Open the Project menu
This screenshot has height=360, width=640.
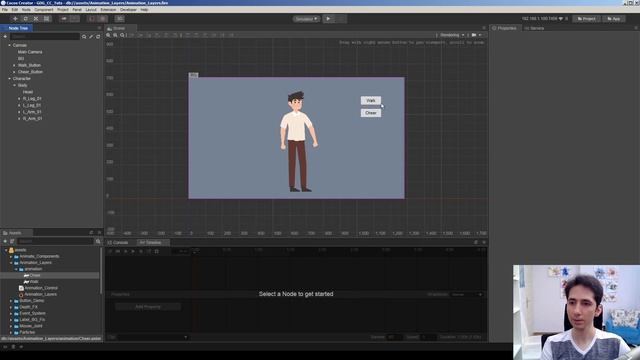click(63, 9)
